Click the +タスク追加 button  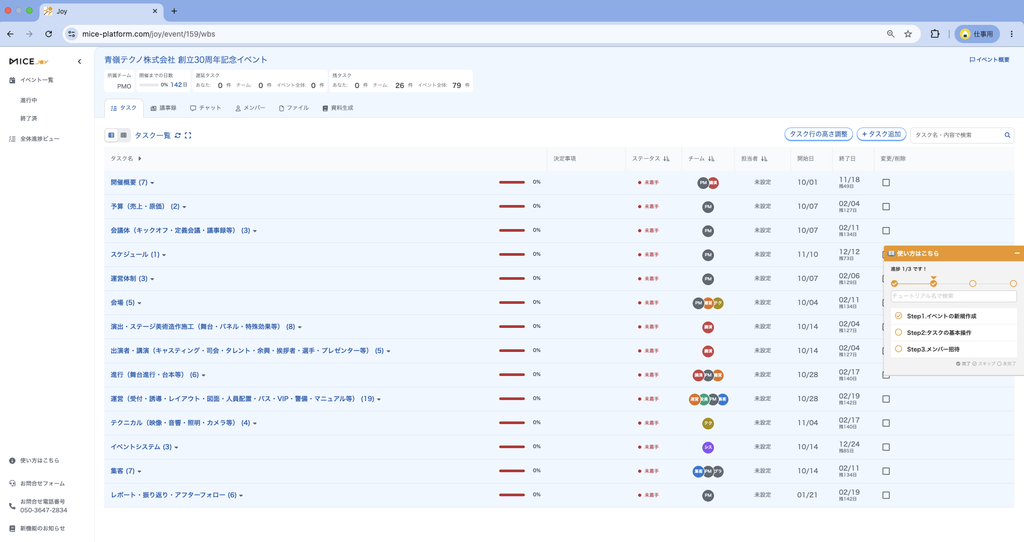coord(881,135)
